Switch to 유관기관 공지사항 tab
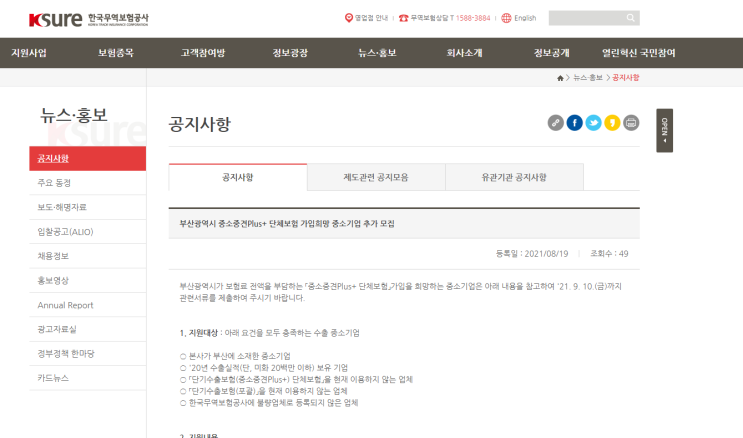The width and height of the screenshot is (743, 438). 514,177
